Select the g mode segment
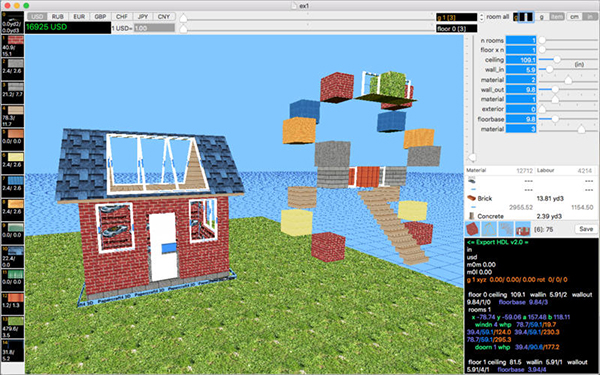 coord(541,17)
